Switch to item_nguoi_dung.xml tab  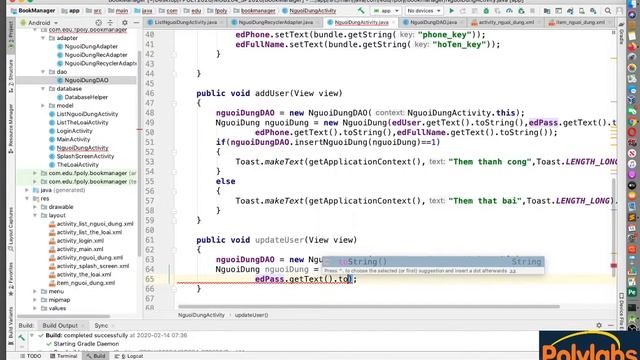coord(580,22)
